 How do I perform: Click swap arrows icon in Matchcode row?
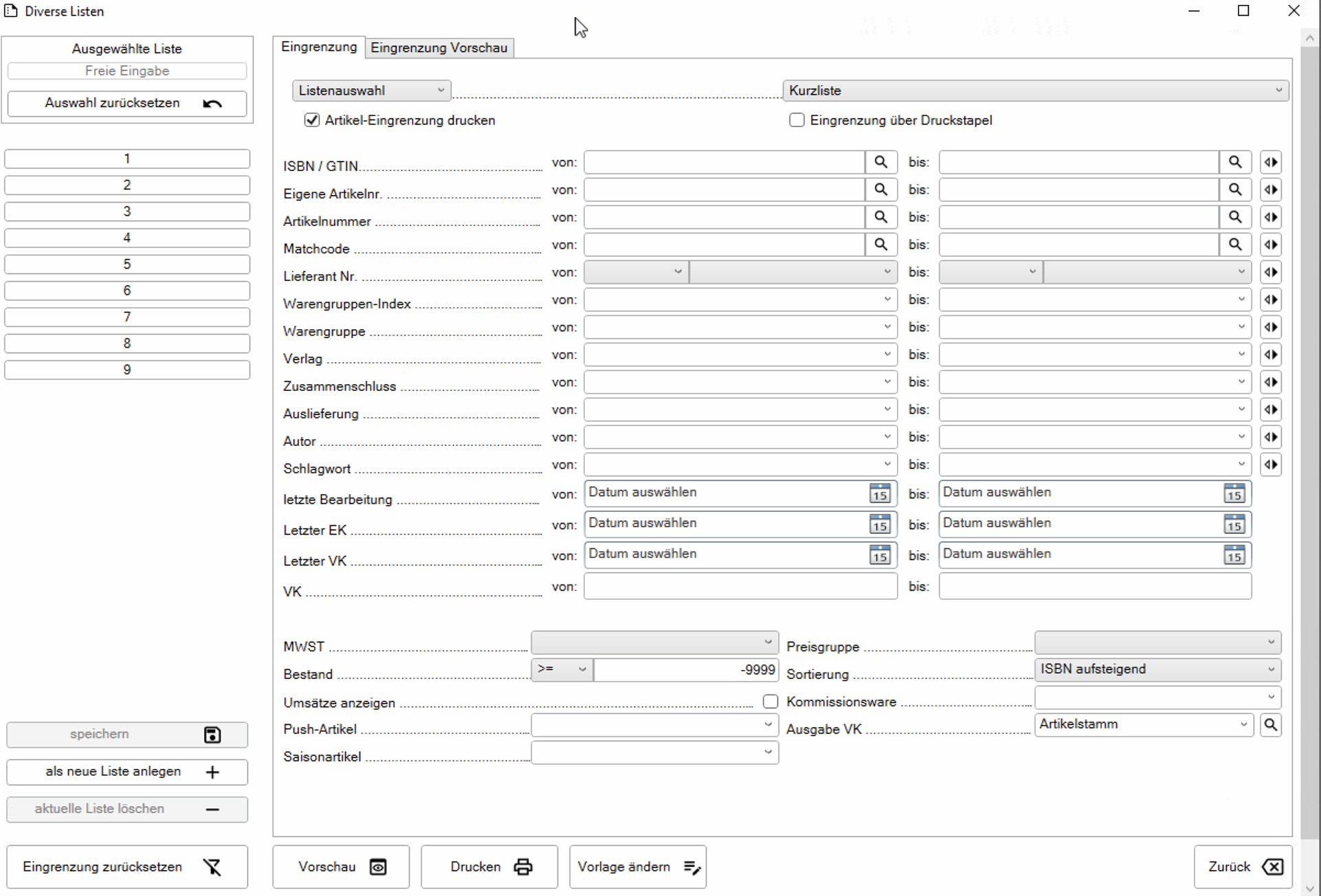1271,245
